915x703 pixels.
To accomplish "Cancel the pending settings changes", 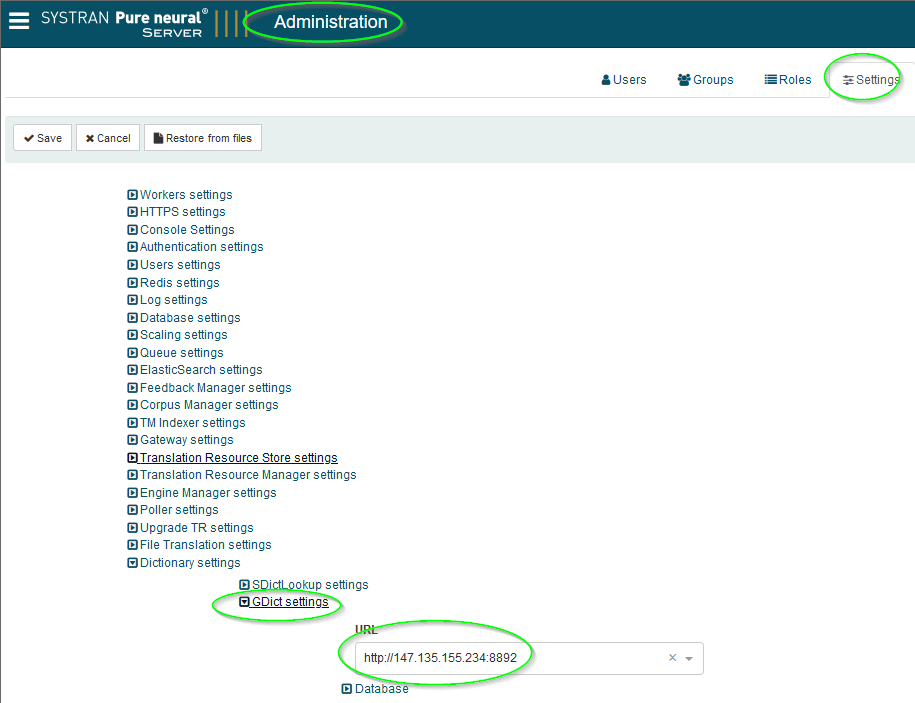I will [x=108, y=138].
